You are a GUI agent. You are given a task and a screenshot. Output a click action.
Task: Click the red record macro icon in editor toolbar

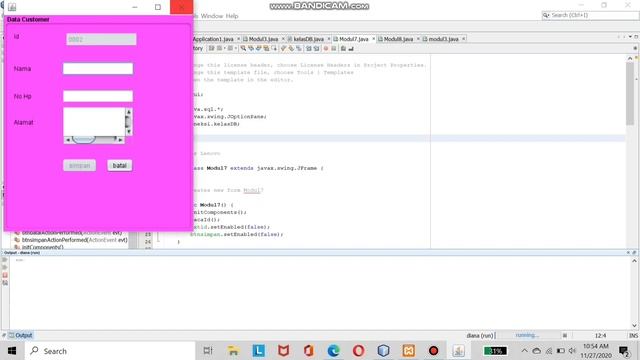tap(326, 48)
